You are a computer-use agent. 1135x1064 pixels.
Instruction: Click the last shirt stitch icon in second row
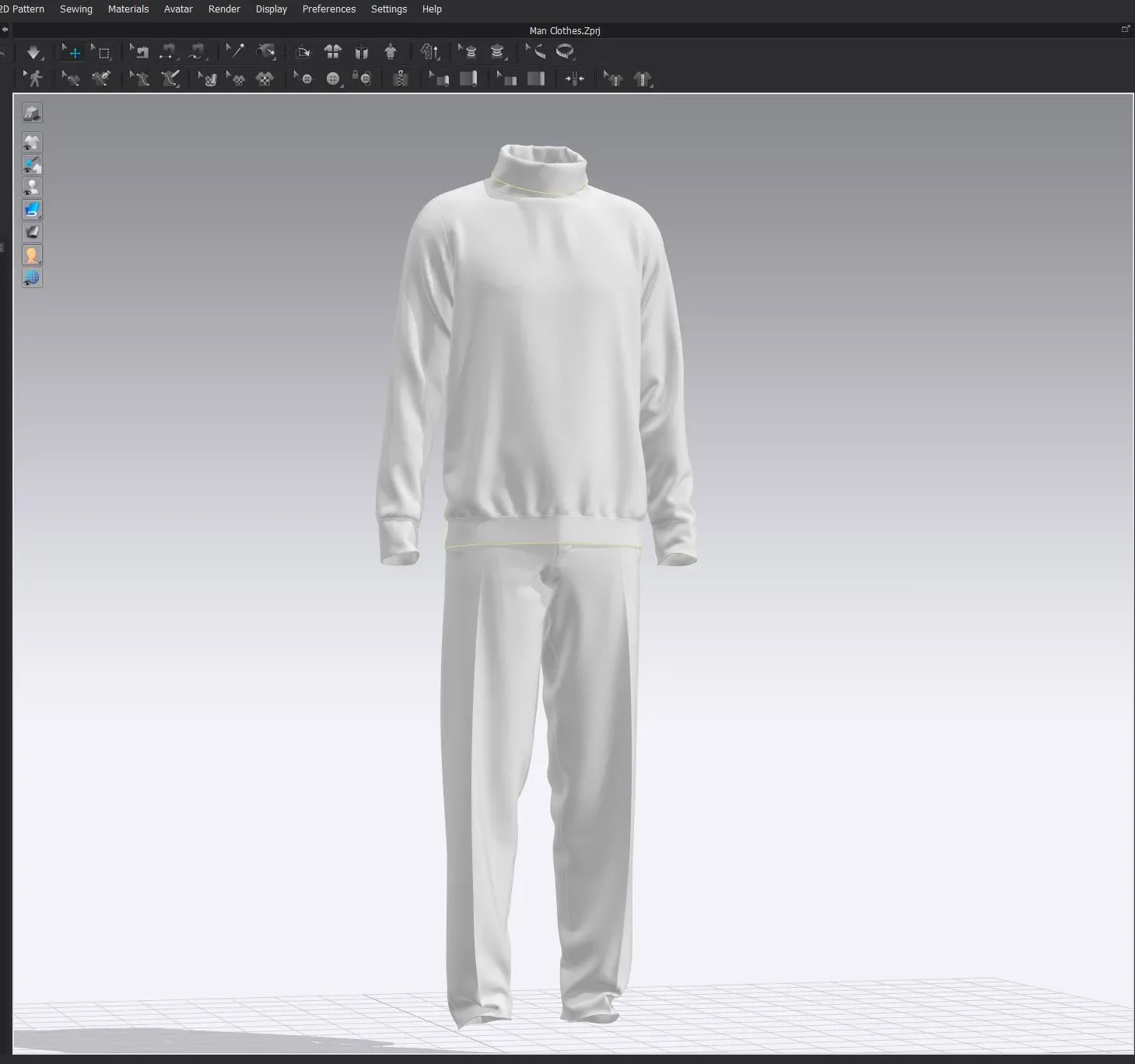pyautogui.click(x=643, y=79)
